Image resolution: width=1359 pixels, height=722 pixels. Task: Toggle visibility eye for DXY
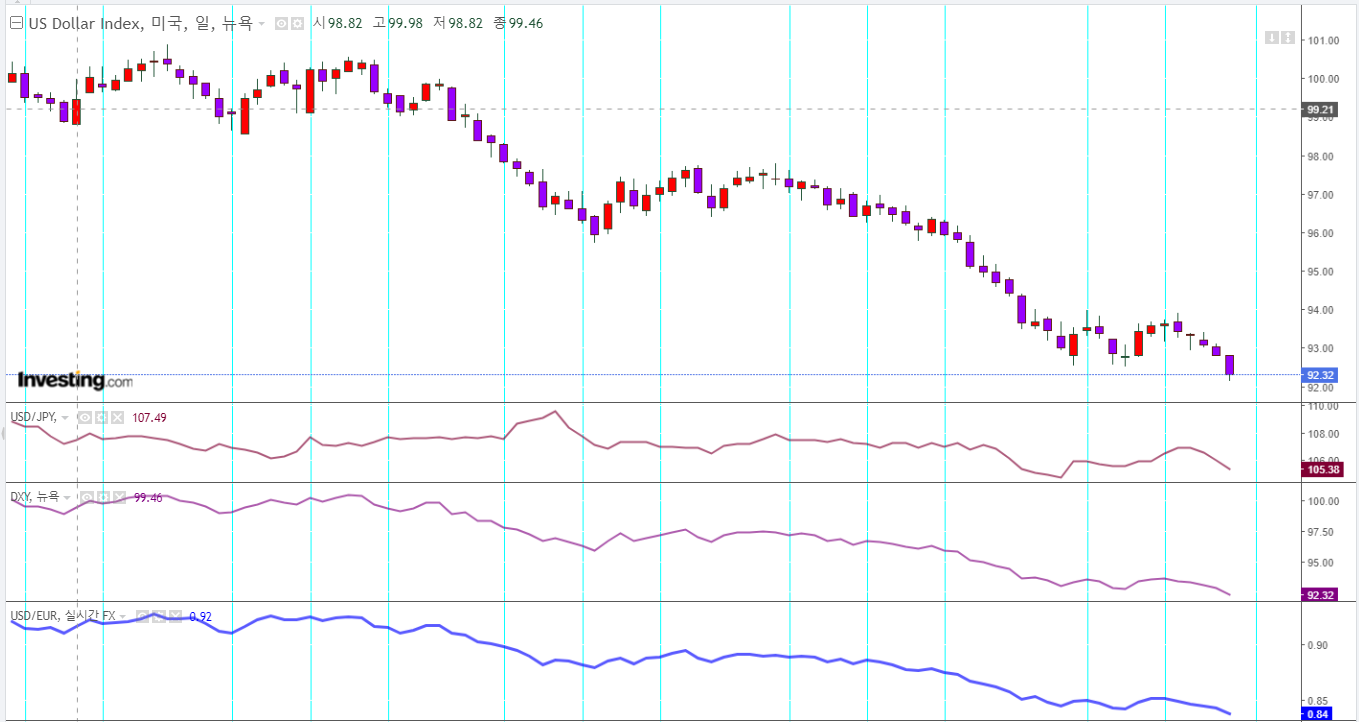[86, 497]
